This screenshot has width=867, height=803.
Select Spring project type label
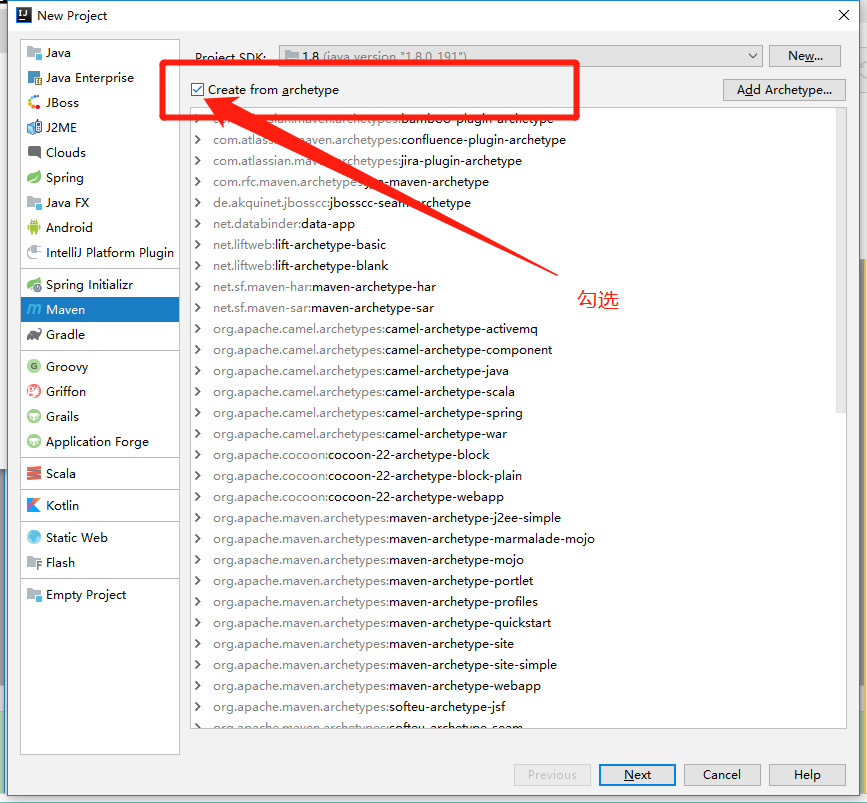[65, 178]
